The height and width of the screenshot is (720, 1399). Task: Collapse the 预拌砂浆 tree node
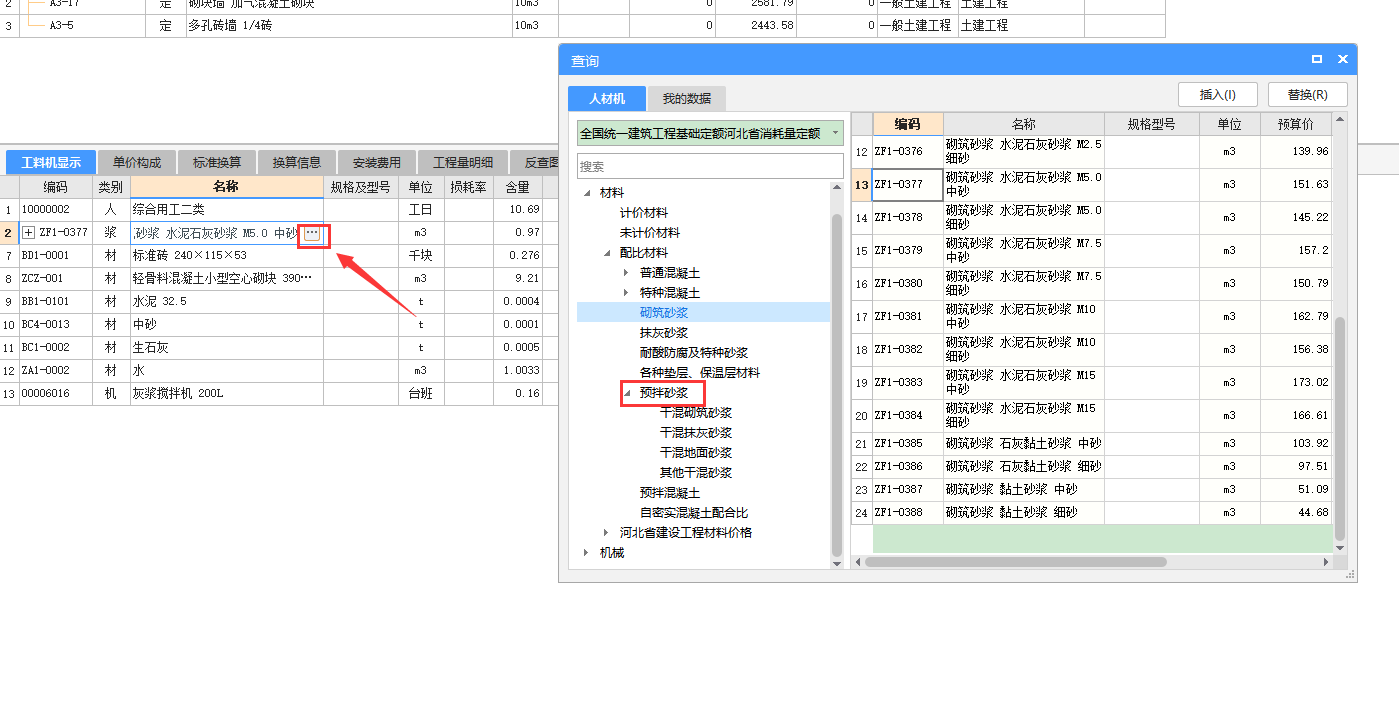click(x=627, y=393)
